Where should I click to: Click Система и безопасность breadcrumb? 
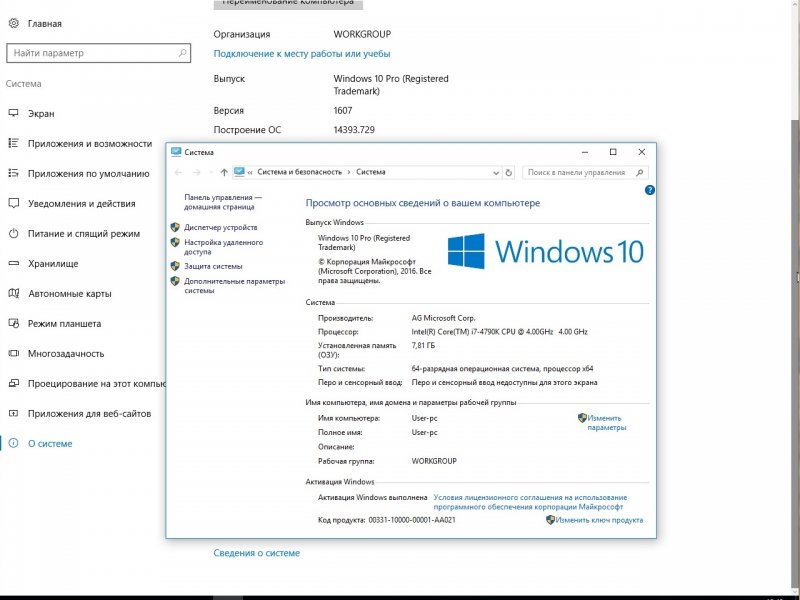pos(299,172)
